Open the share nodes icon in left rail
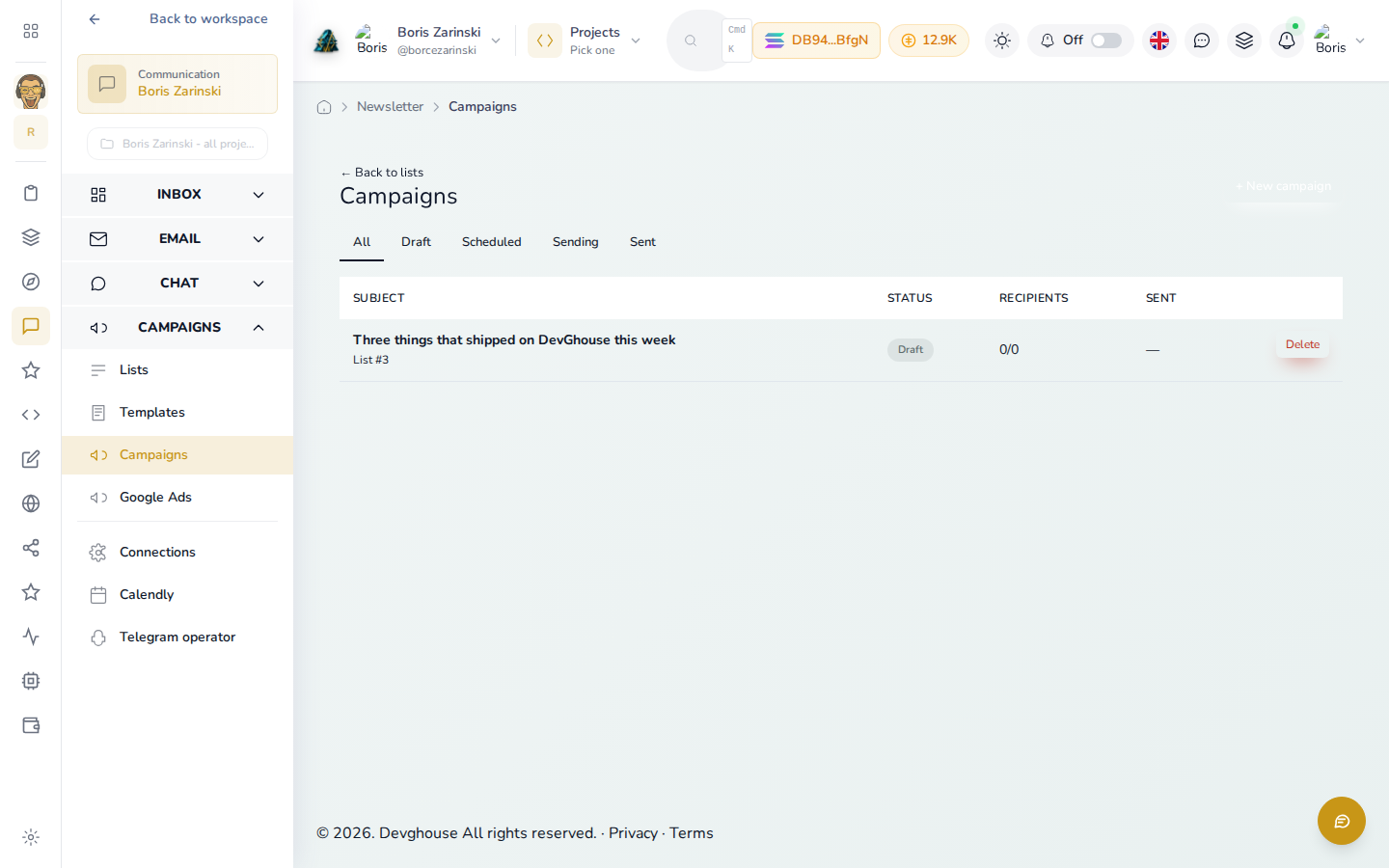 [31, 548]
